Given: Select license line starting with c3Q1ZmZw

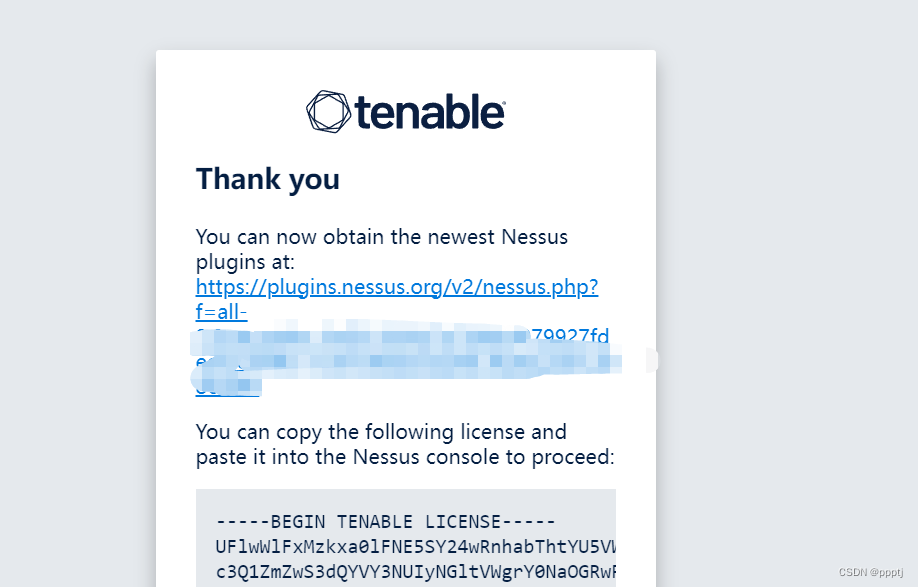Looking at the screenshot, I should coord(416,571).
